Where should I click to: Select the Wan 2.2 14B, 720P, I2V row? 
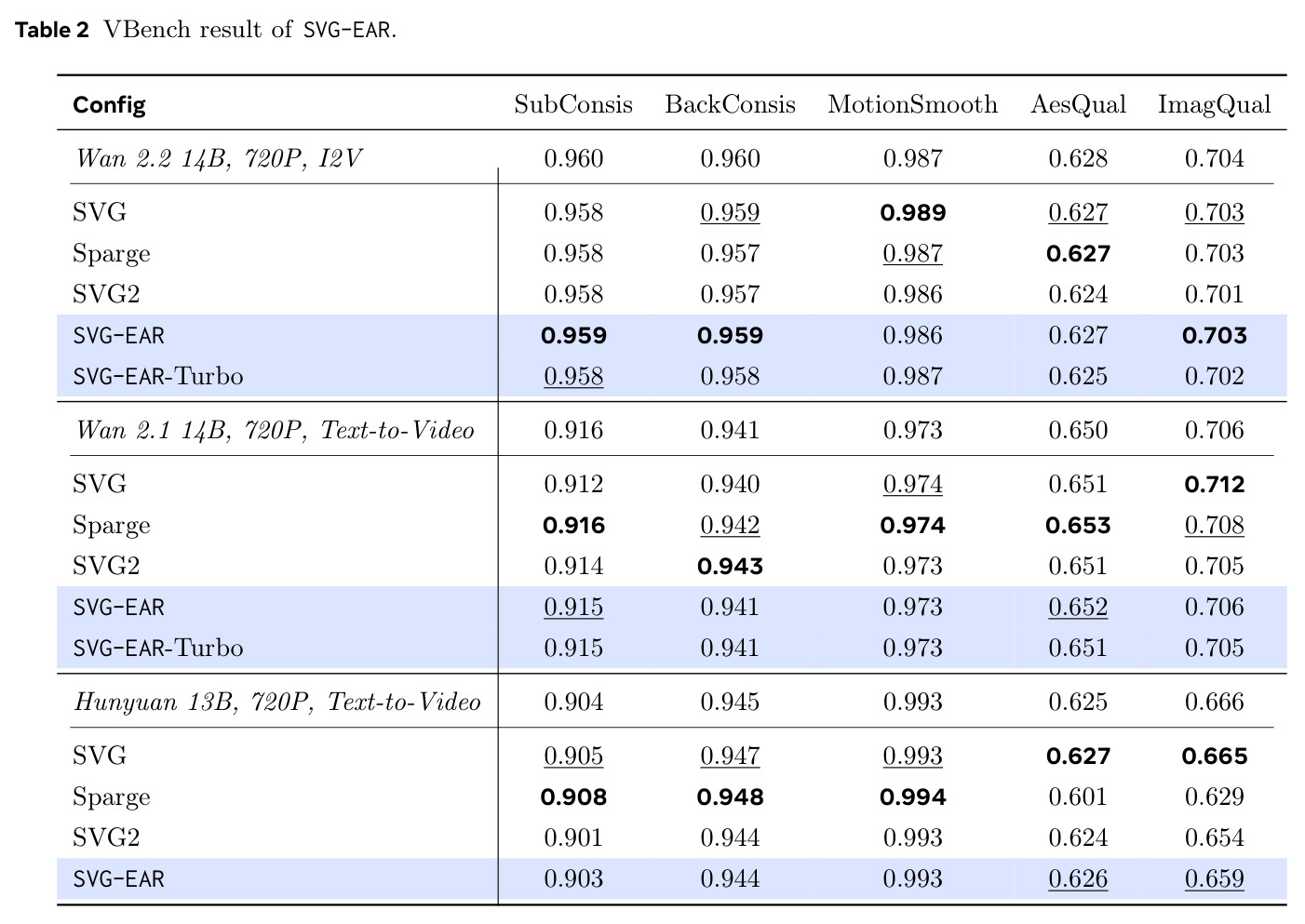(x=671, y=158)
